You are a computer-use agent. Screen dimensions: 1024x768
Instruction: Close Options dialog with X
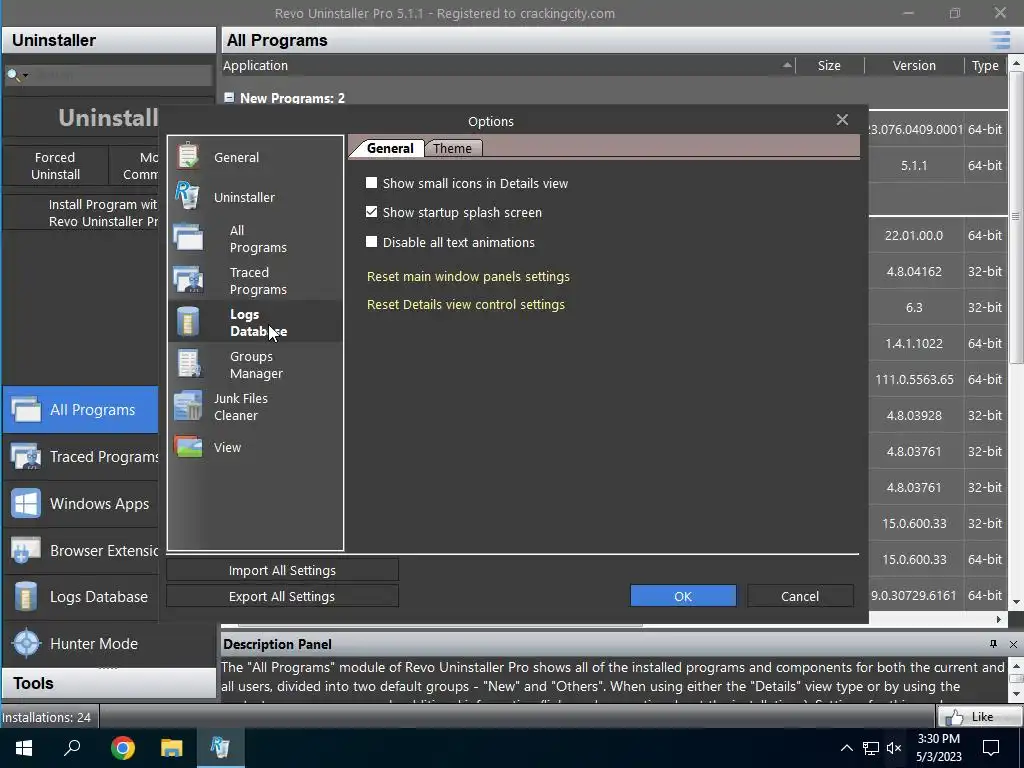point(842,120)
